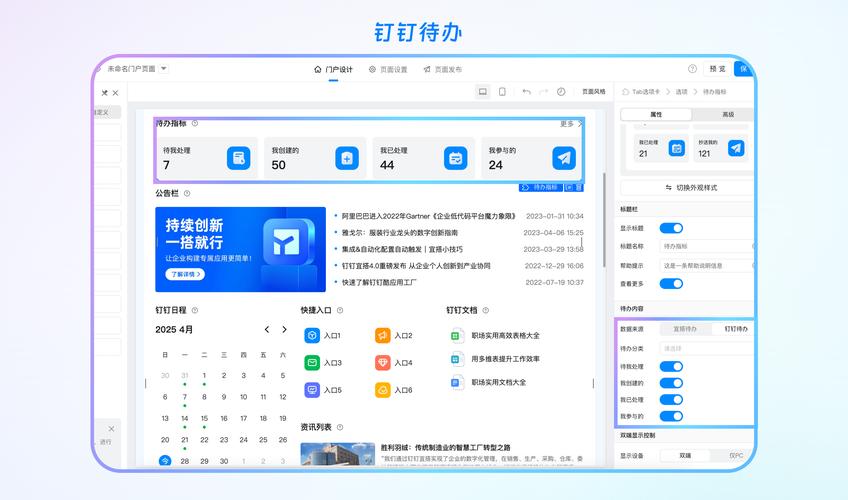Click the 我参与的 paper plane icon

(564, 158)
